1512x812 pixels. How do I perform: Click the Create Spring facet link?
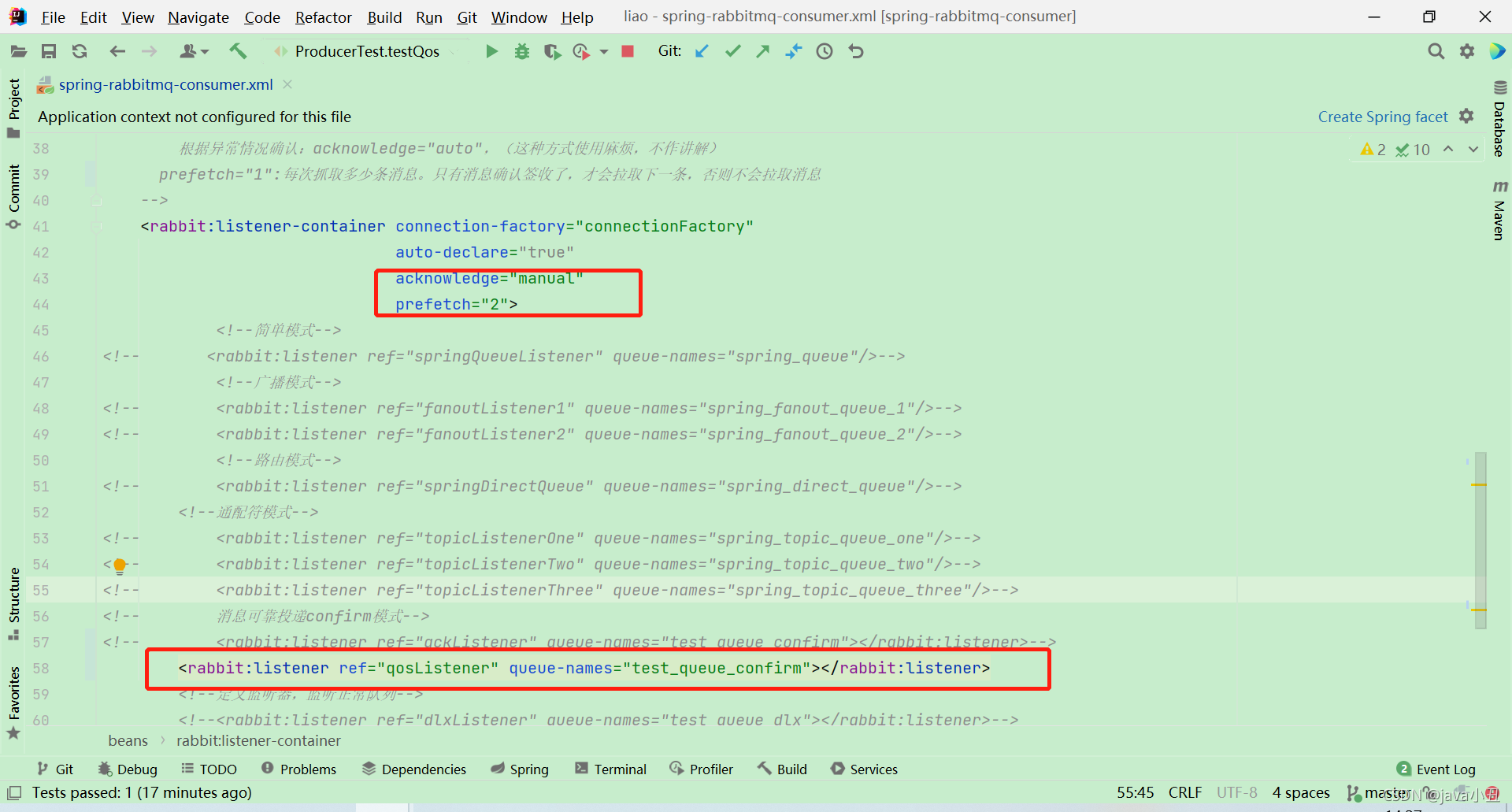pyautogui.click(x=1383, y=117)
